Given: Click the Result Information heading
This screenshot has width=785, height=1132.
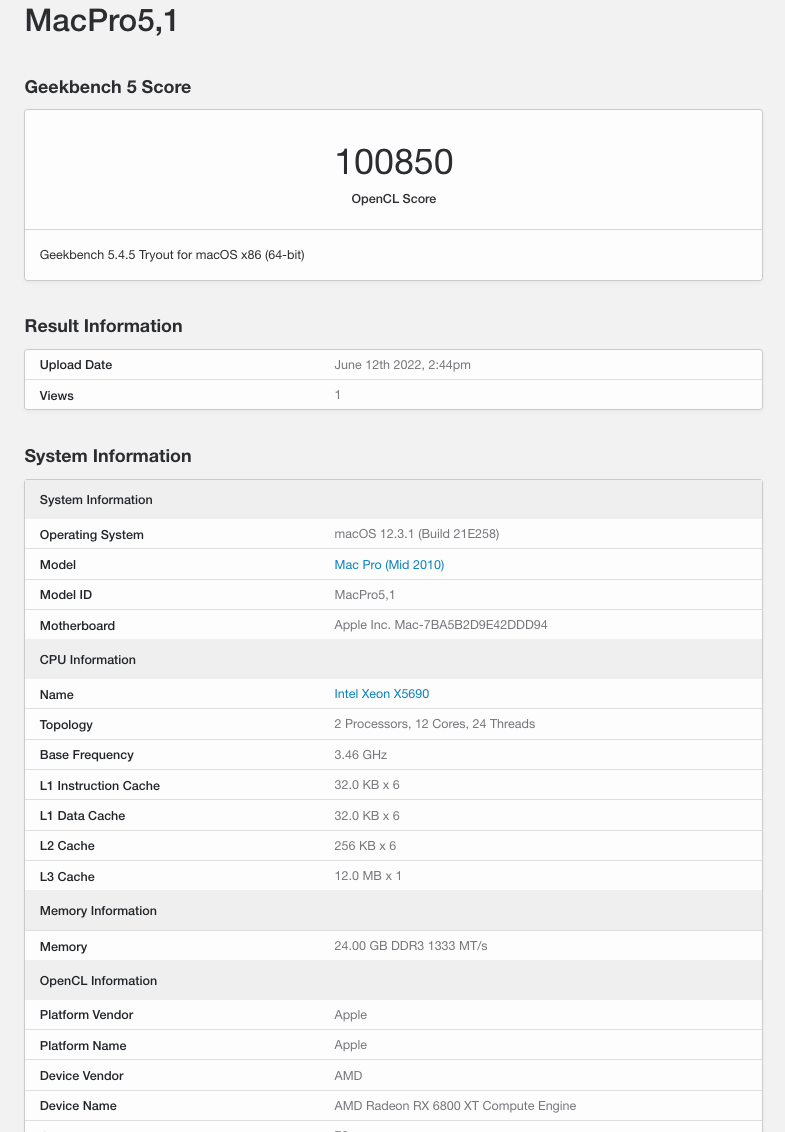Looking at the screenshot, I should tap(103, 326).
